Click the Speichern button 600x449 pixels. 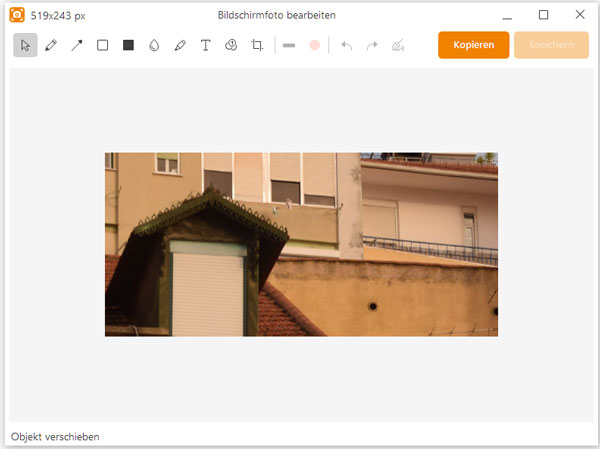pyautogui.click(x=551, y=45)
